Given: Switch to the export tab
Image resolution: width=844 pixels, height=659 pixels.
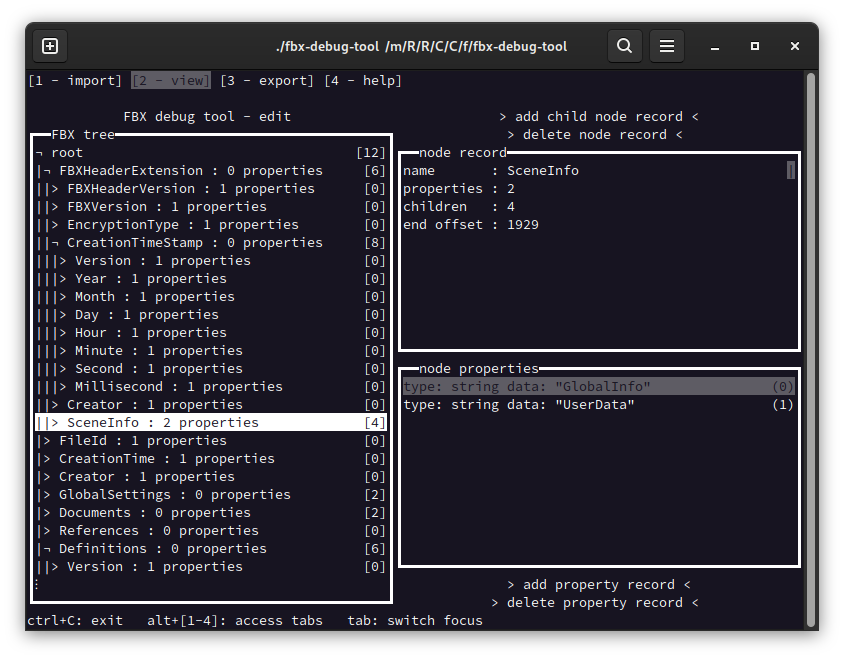Looking at the screenshot, I should coord(266,81).
